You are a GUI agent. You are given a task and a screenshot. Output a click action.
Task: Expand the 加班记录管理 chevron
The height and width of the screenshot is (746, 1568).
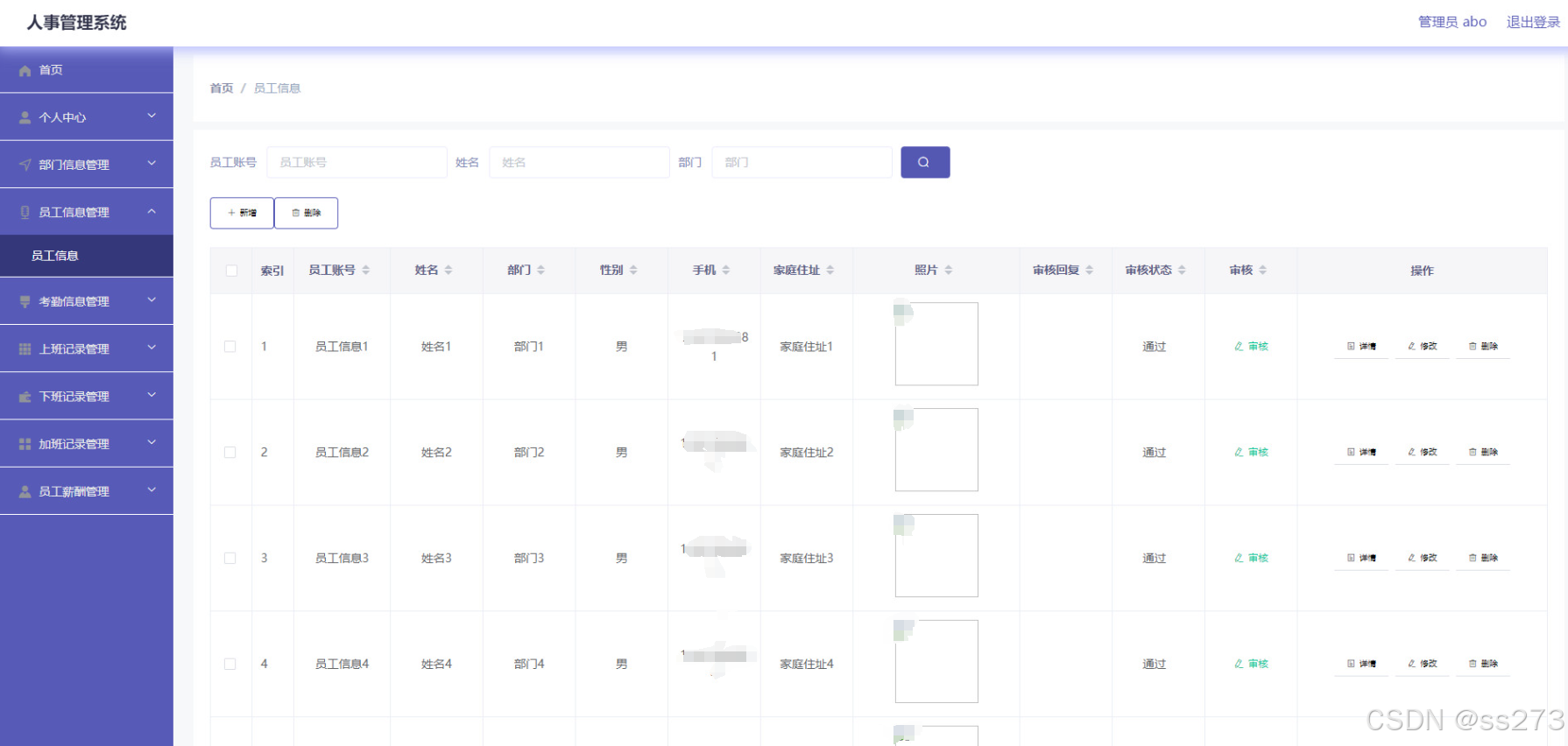click(152, 443)
